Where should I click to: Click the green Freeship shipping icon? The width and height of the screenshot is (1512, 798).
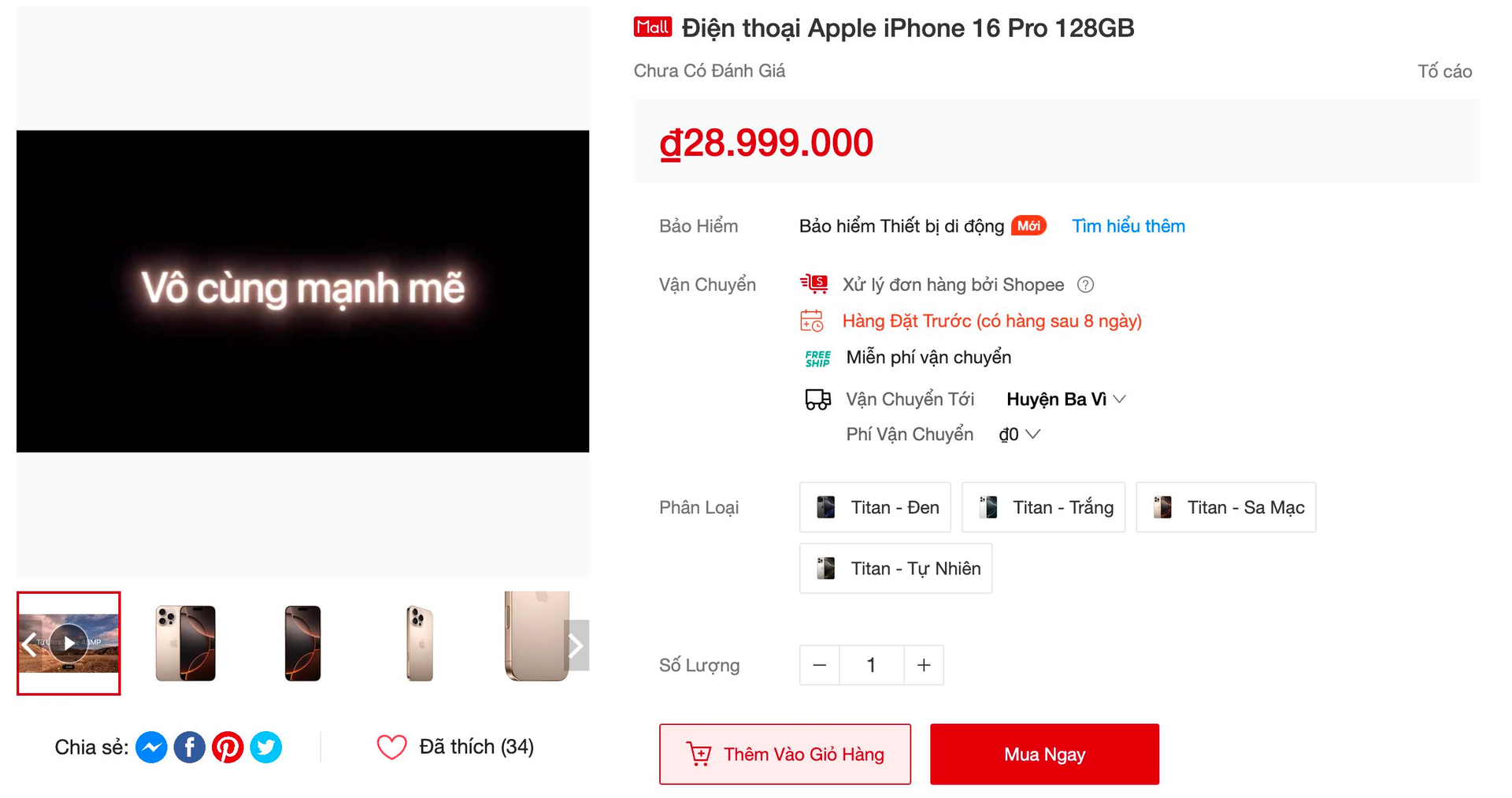[x=816, y=357]
